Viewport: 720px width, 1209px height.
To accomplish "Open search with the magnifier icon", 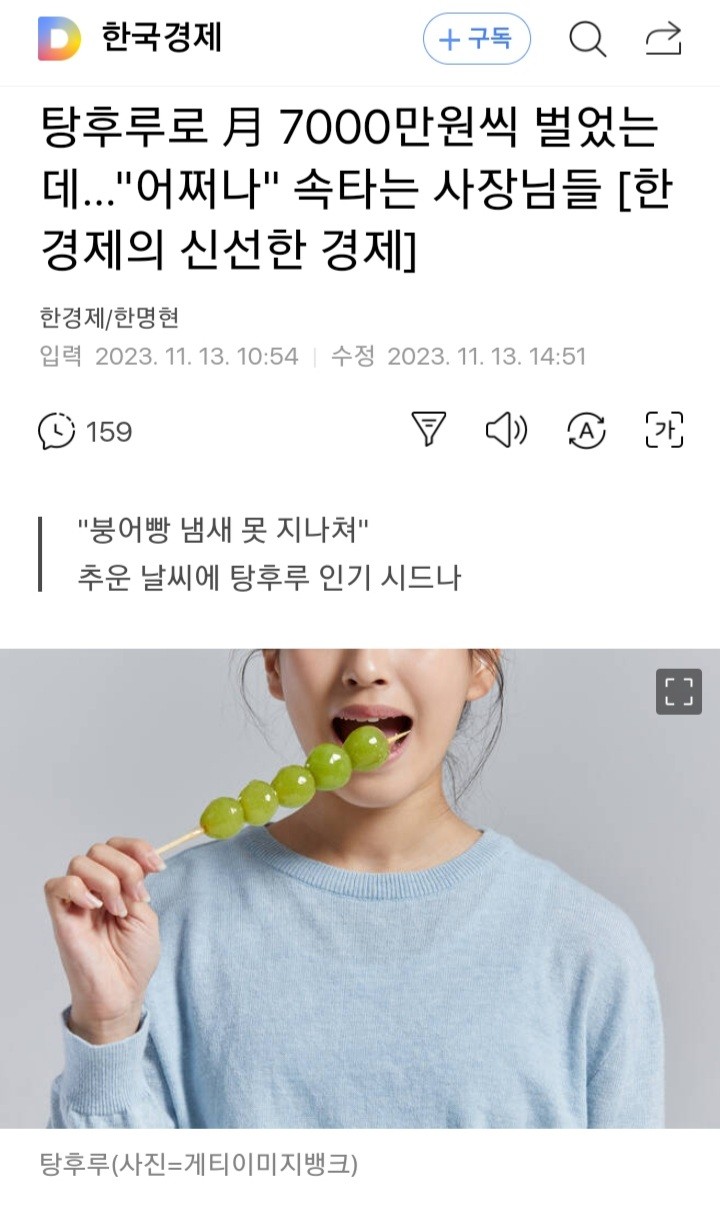I will [588, 40].
